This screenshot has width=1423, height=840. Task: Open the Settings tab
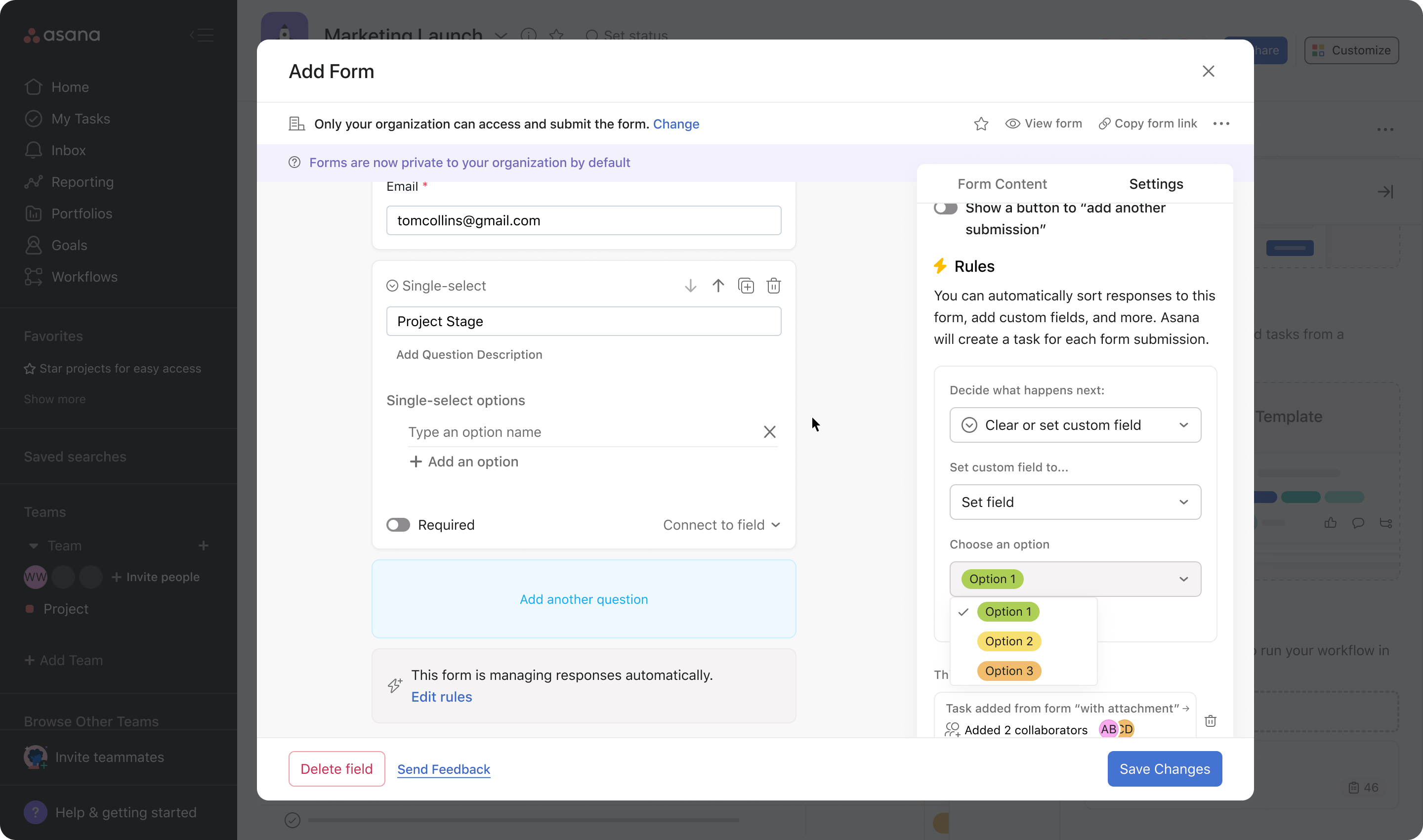pyautogui.click(x=1155, y=183)
